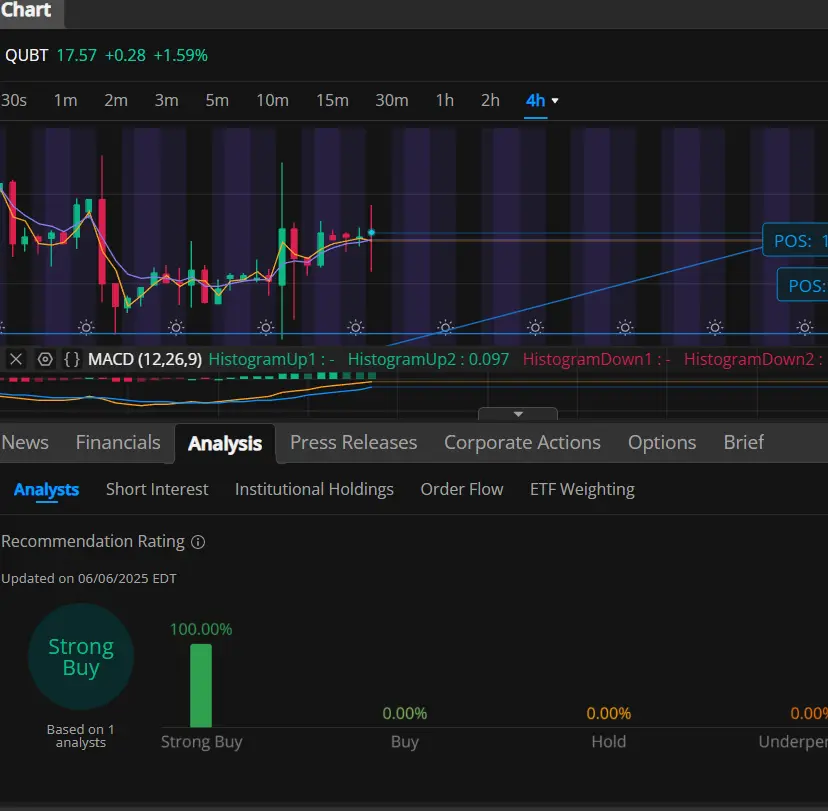Click the green Strong Buy bar
The height and width of the screenshot is (811, 828).
click(x=201, y=685)
